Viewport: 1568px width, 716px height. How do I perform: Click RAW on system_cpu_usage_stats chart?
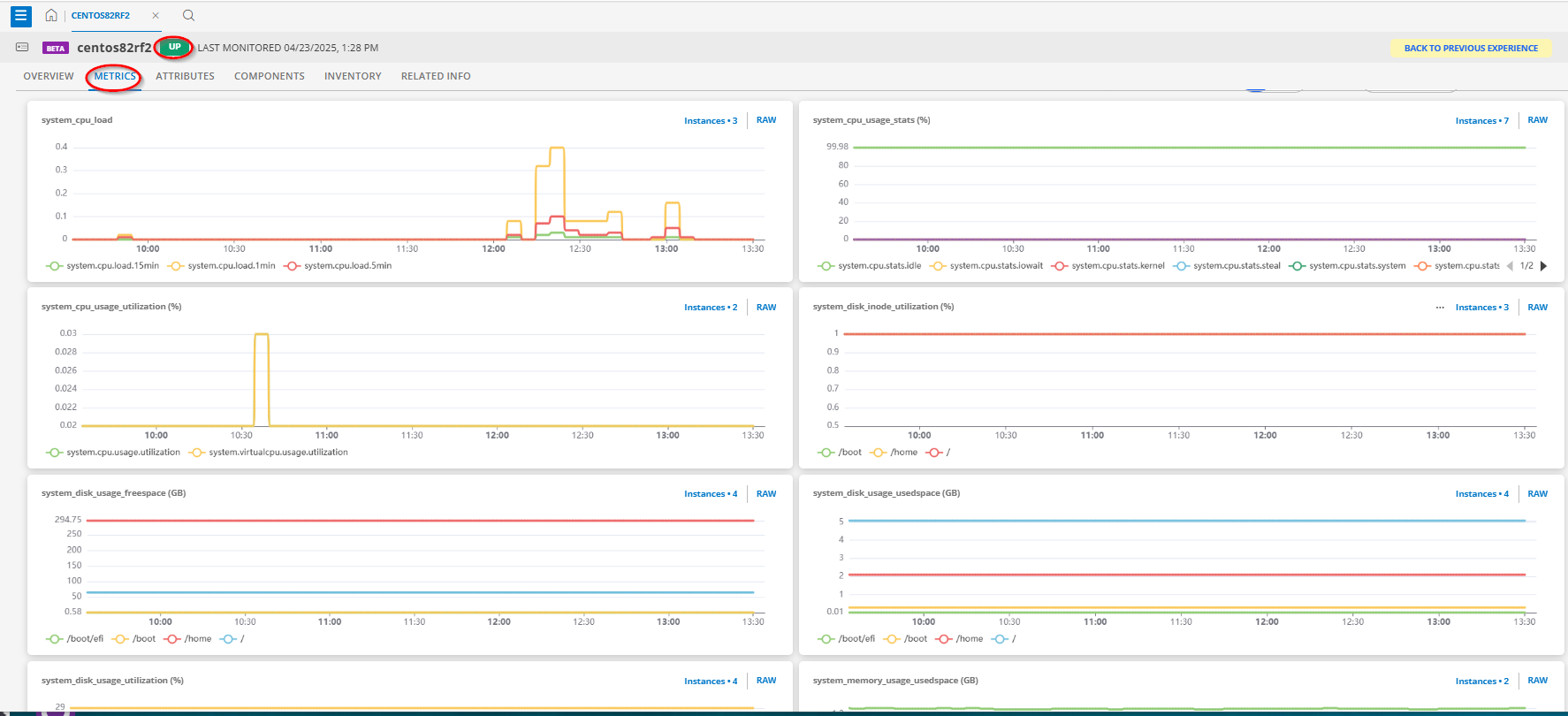1538,120
